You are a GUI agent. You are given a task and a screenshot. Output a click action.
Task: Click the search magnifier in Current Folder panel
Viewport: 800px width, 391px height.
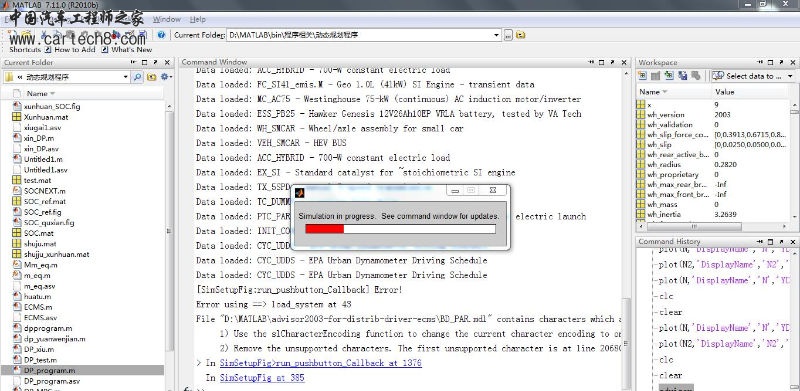pos(138,77)
